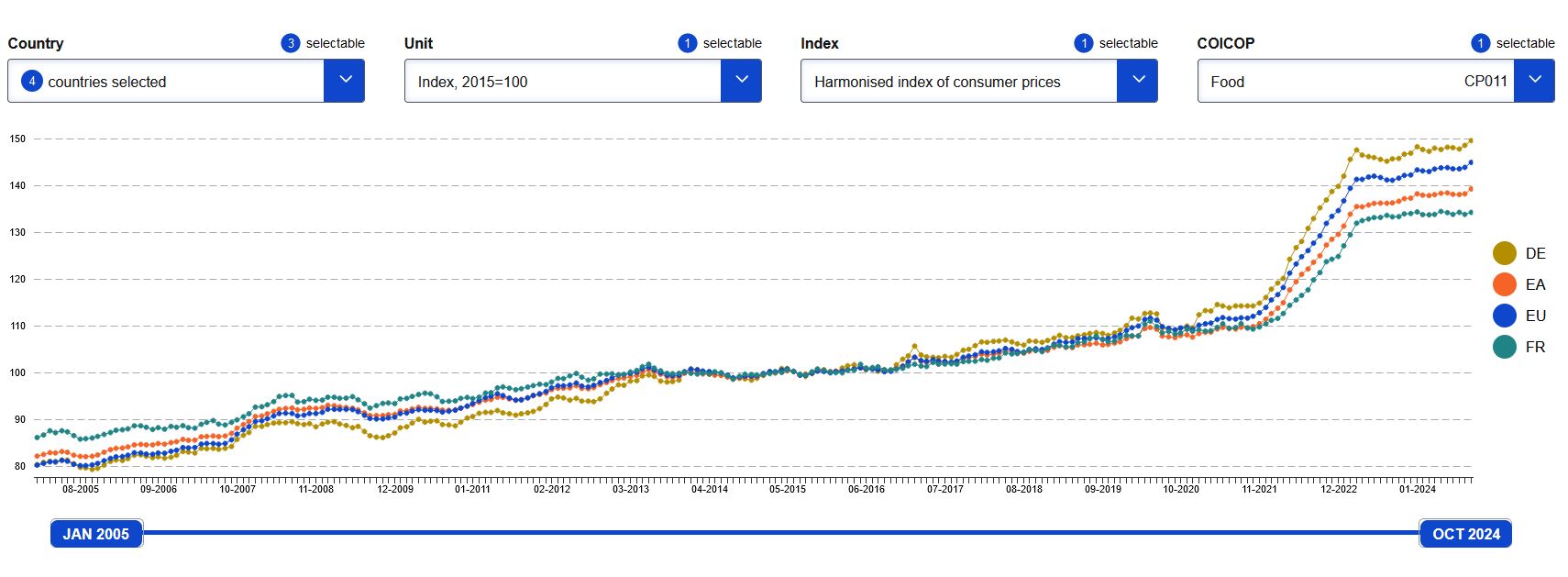Image resolution: width=1568 pixels, height=577 pixels.
Task: Click the COICOP selectable count badge
Action: coord(1480,43)
